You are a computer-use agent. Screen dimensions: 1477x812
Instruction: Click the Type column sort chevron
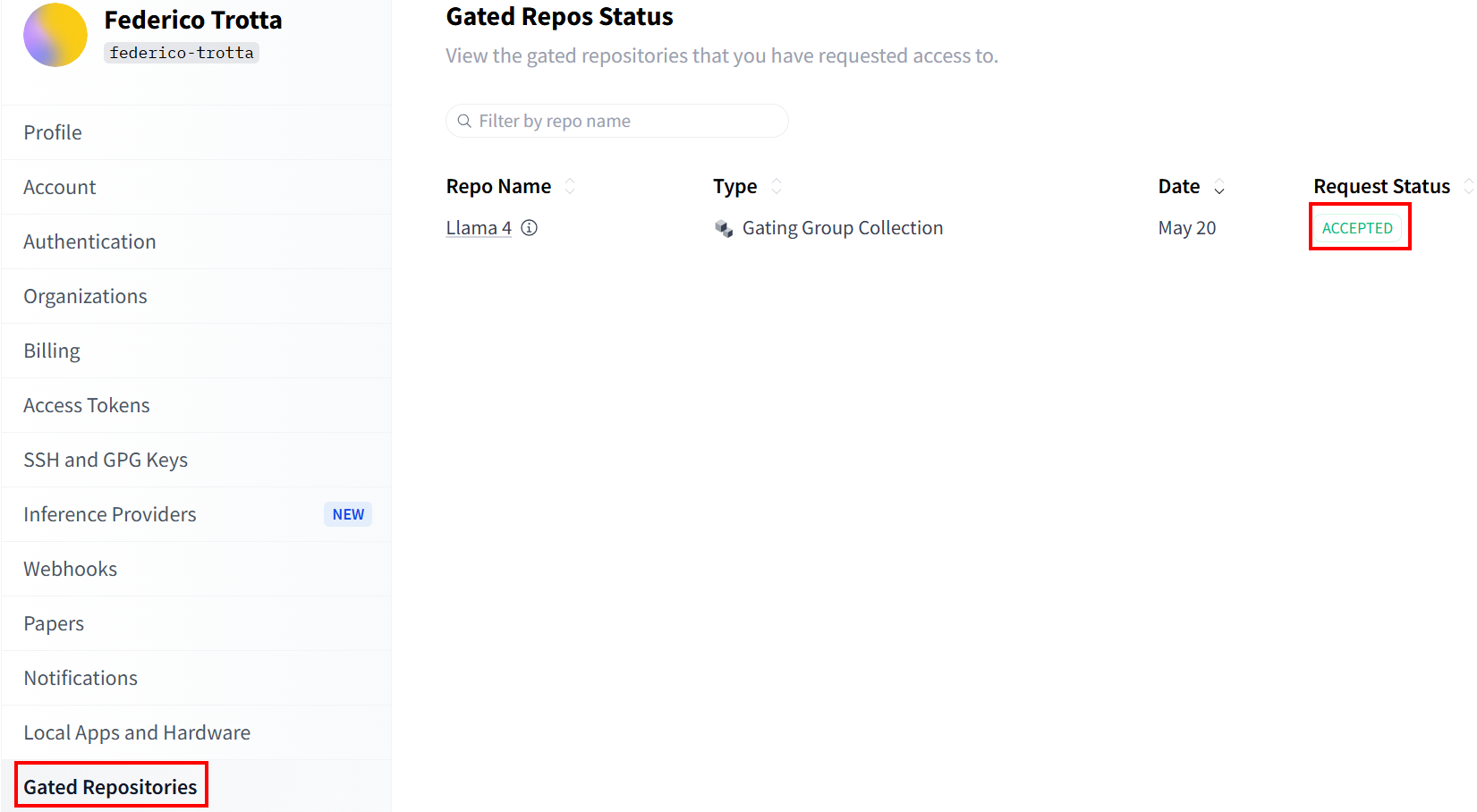pos(776,186)
